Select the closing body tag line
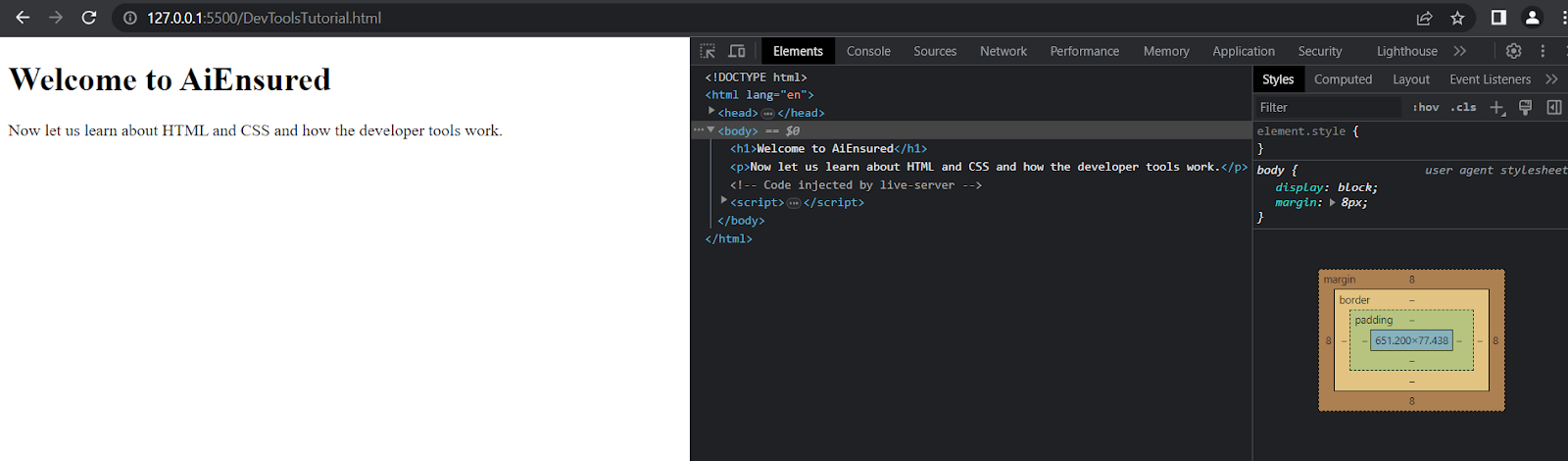 coord(741,221)
